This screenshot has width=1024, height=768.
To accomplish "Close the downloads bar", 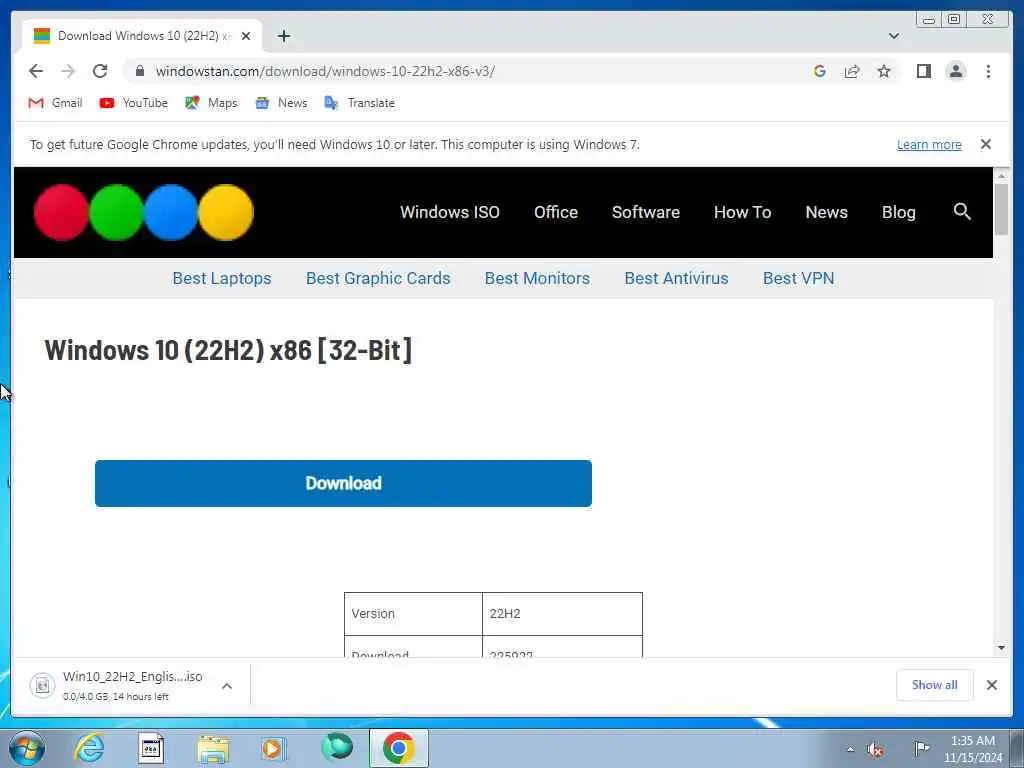I will (x=991, y=685).
